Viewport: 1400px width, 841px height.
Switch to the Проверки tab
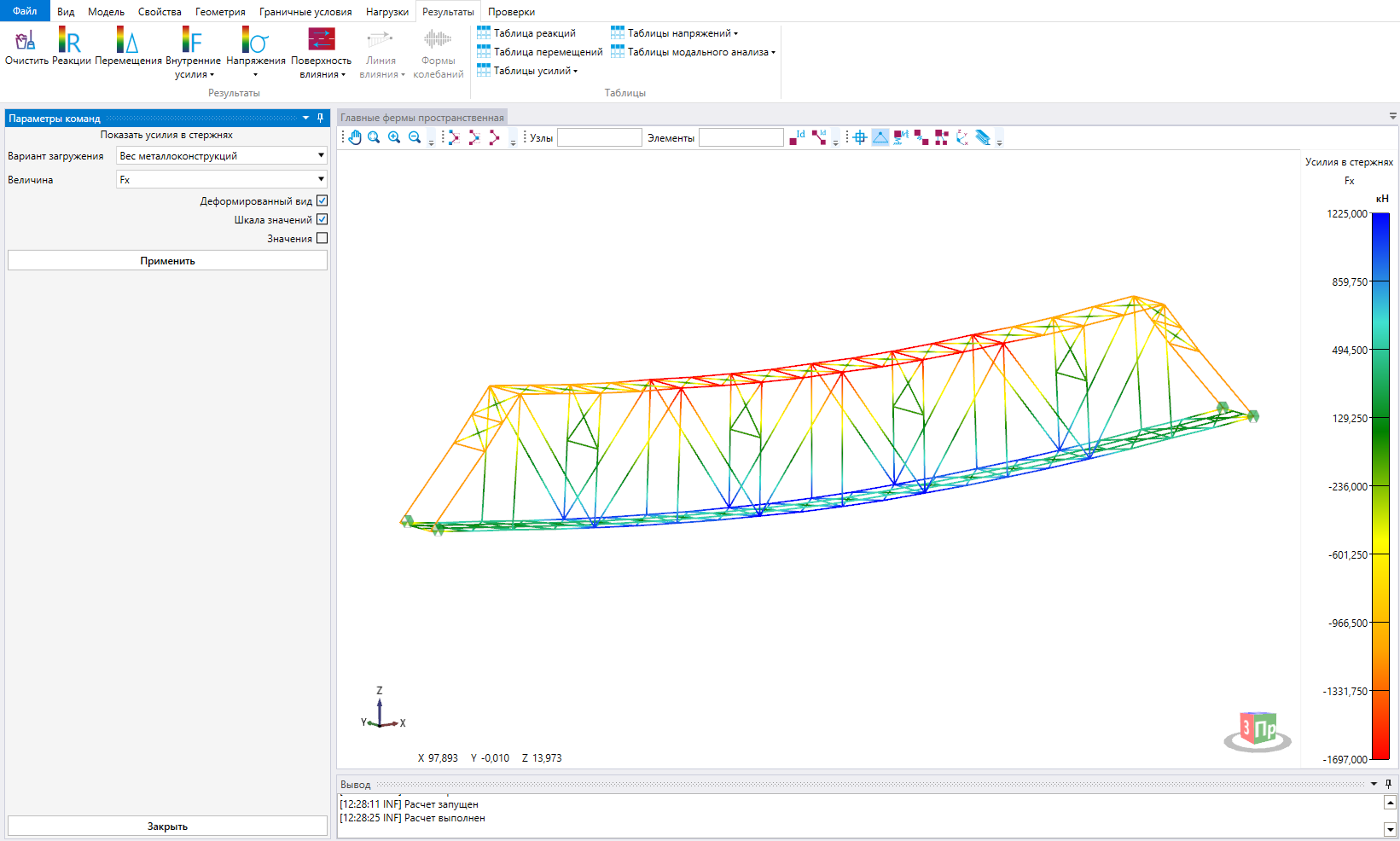tap(511, 12)
